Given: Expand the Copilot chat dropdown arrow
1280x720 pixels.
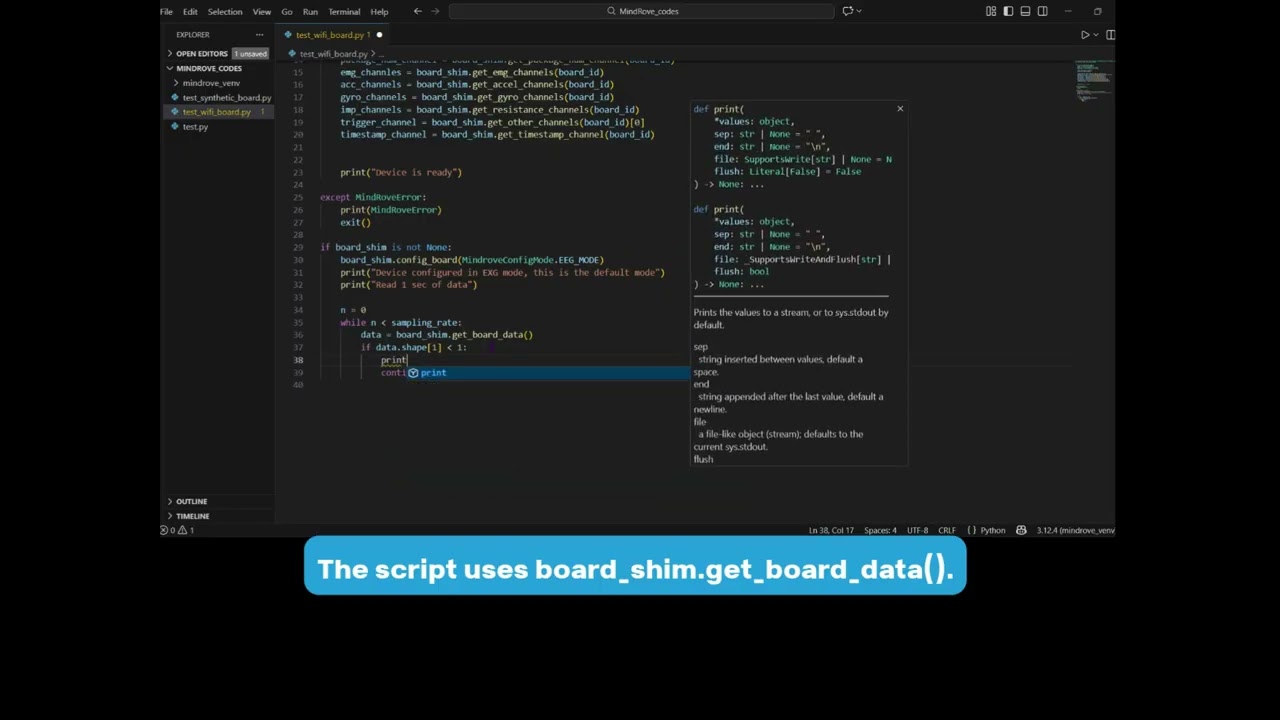Looking at the screenshot, I should [x=858, y=12].
